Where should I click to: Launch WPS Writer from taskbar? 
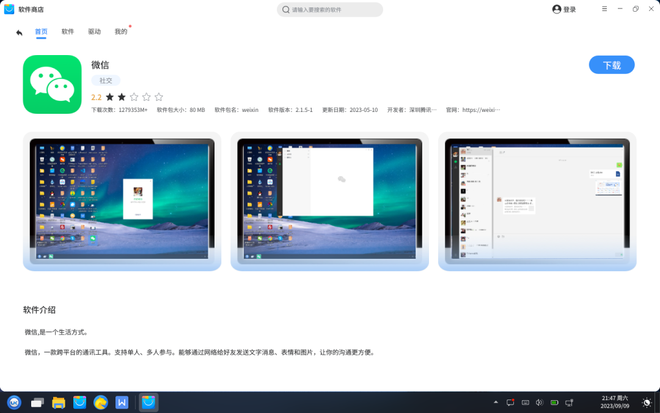pos(122,402)
